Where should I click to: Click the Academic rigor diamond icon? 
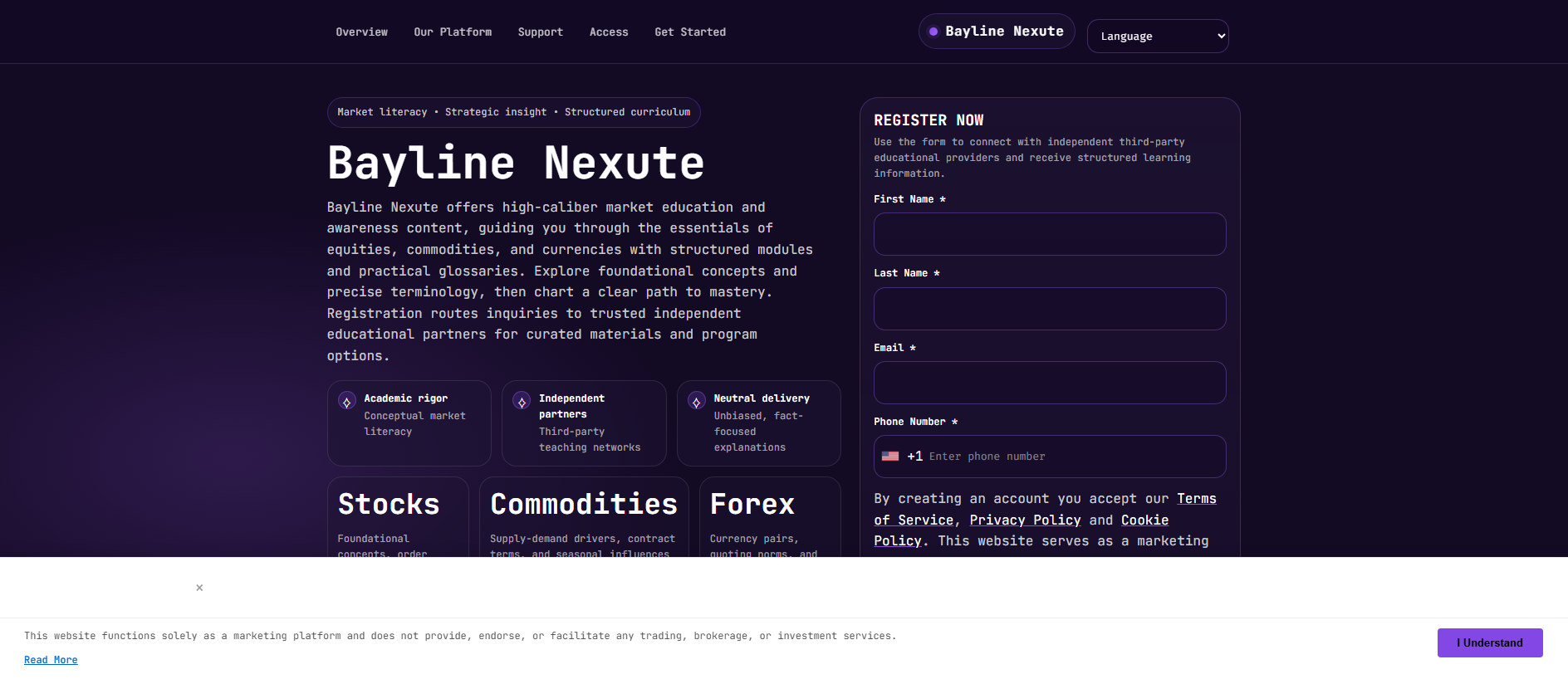click(347, 402)
